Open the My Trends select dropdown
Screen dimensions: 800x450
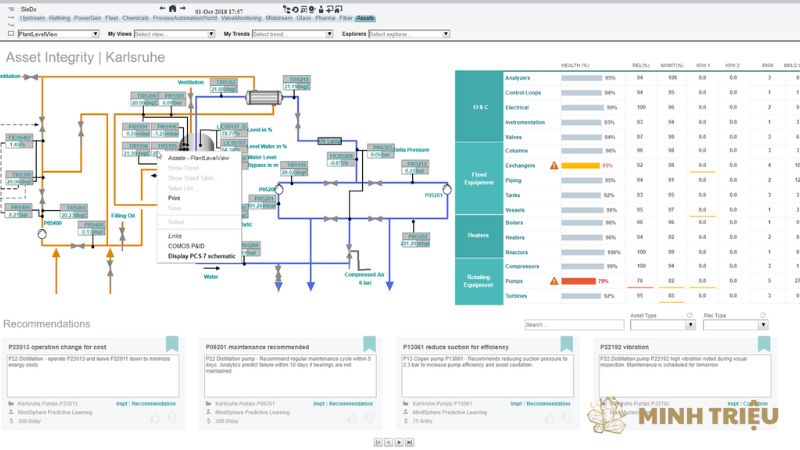pos(297,34)
